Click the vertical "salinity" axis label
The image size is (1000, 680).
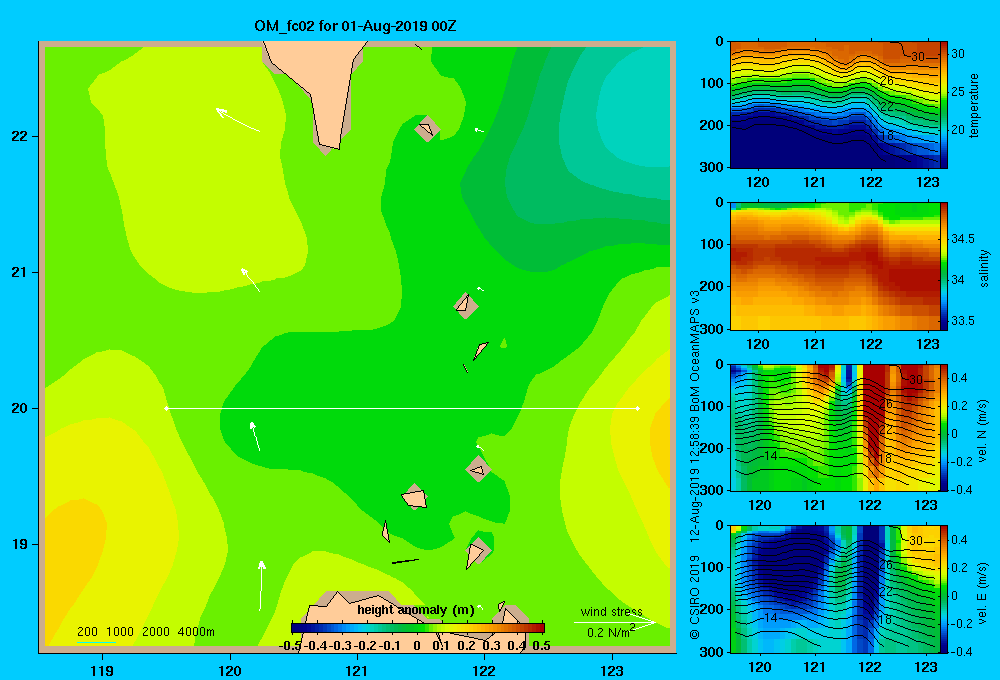pos(984,269)
